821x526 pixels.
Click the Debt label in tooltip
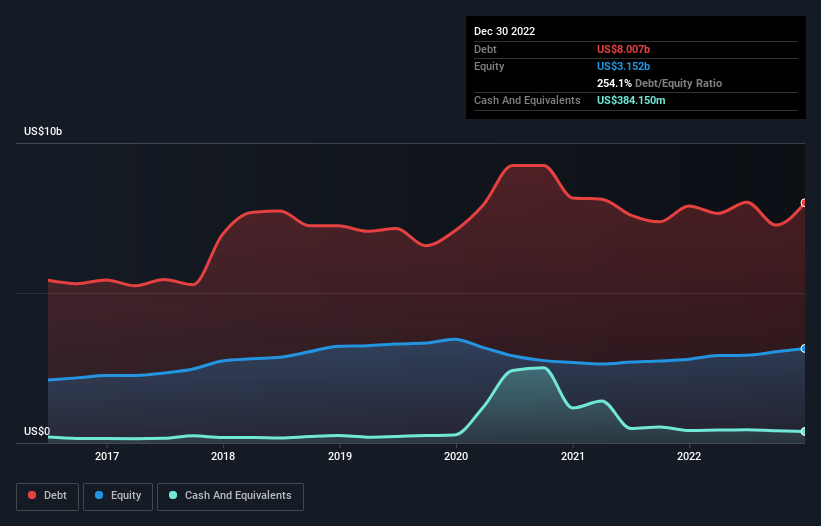485,49
